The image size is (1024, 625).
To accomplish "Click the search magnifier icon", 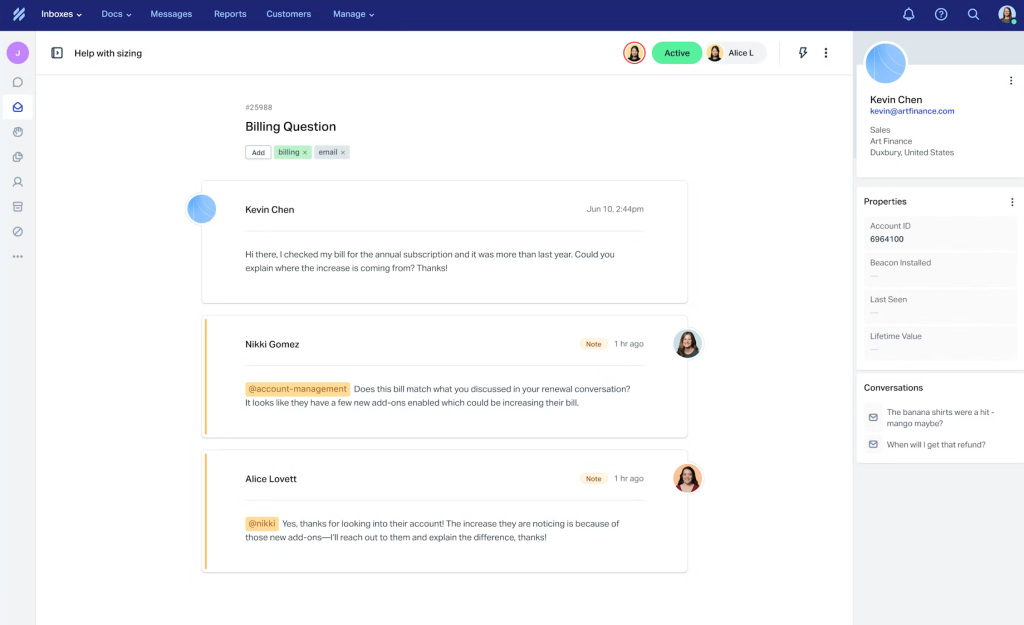I will 973,14.
